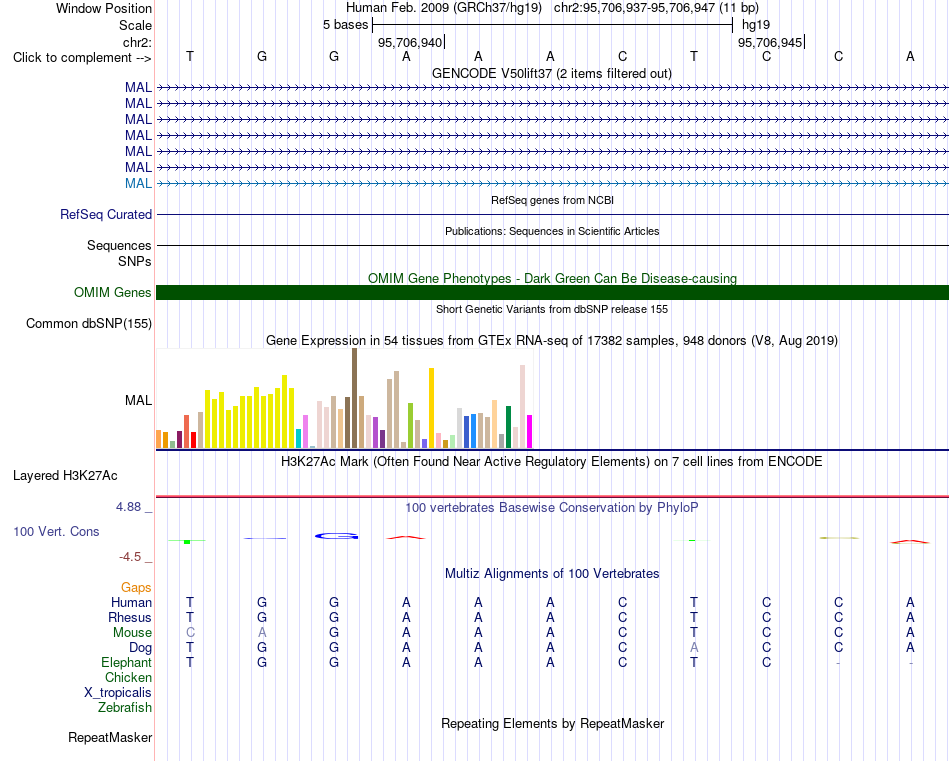The image size is (950, 761).
Task: Click the RepeatMasker track label
Action: [110, 737]
